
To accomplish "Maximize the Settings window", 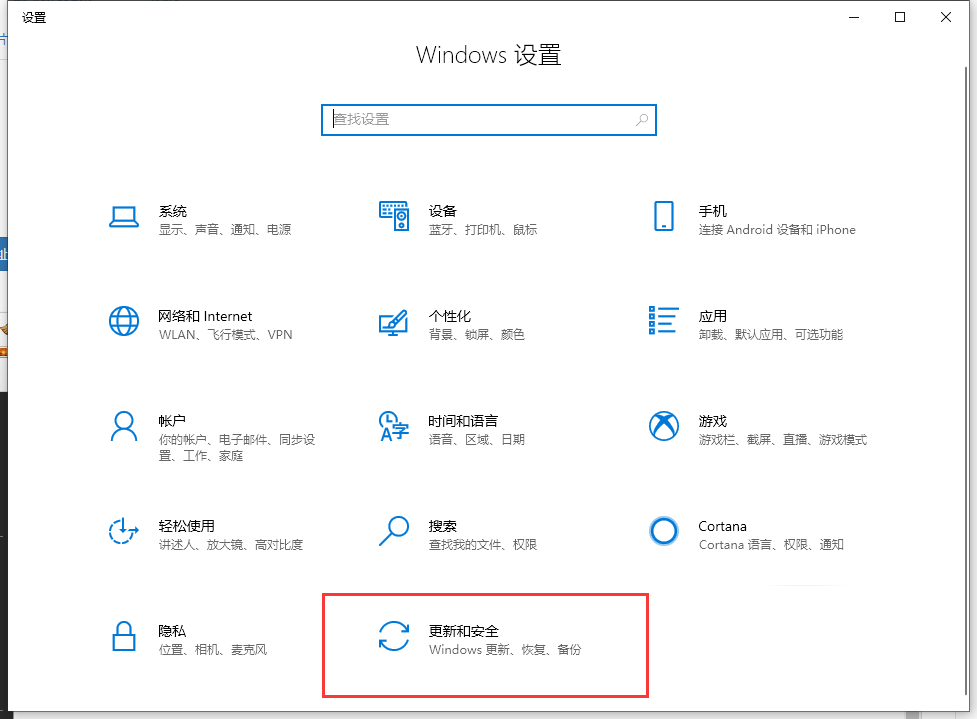I will [x=900, y=17].
